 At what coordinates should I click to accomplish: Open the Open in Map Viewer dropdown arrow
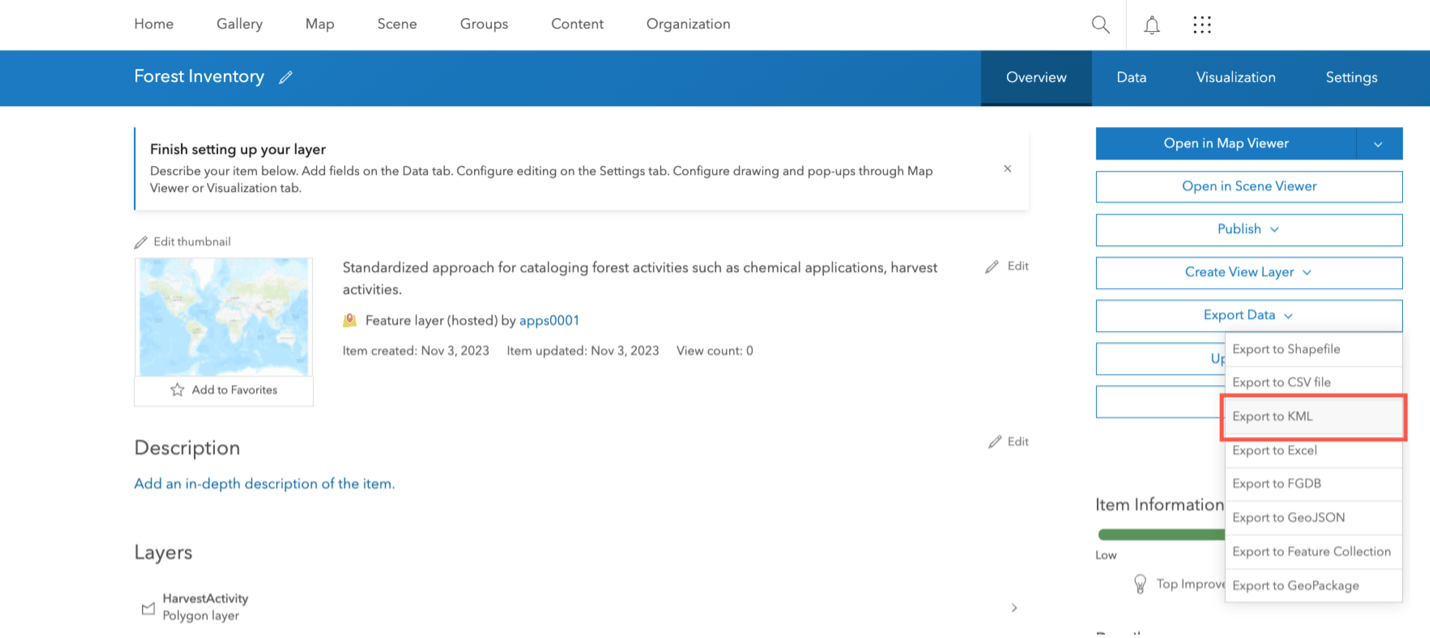(1378, 143)
